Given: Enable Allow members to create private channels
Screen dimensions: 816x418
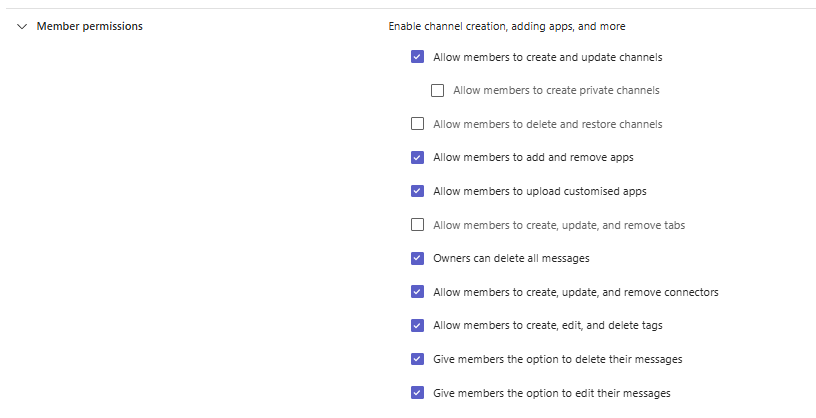Looking at the screenshot, I should coord(437,91).
